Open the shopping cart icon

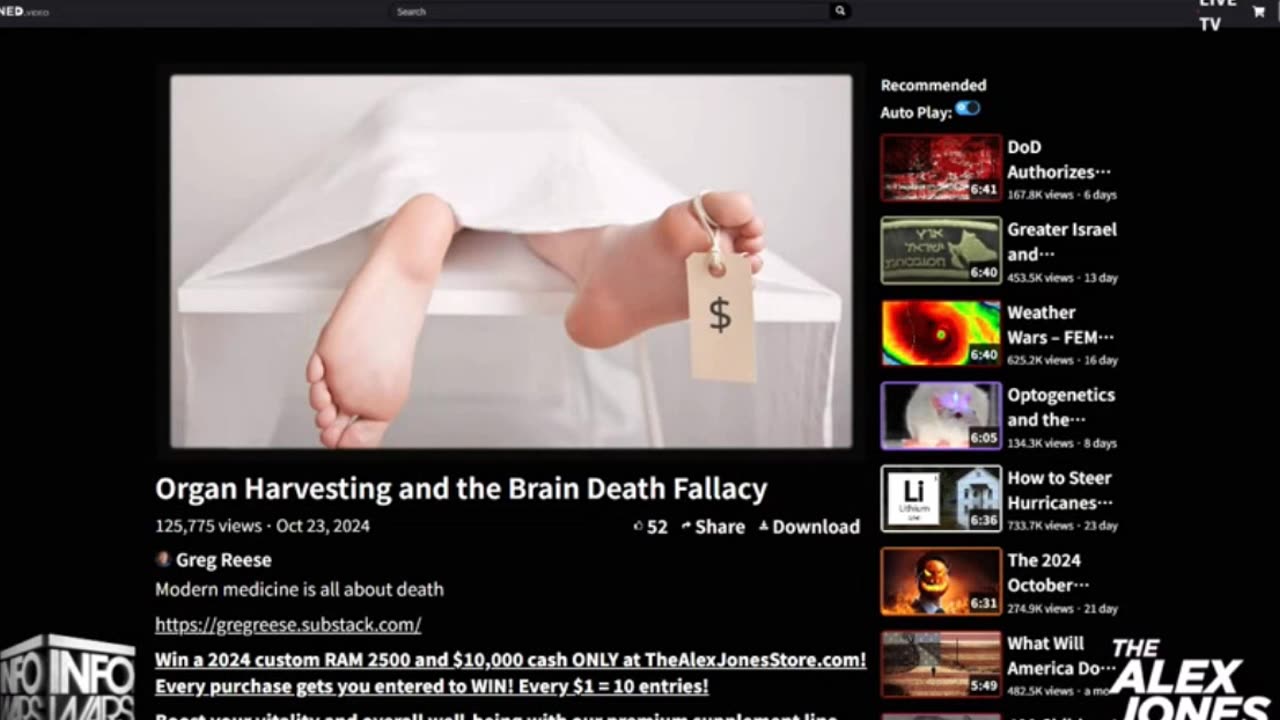(x=1258, y=12)
